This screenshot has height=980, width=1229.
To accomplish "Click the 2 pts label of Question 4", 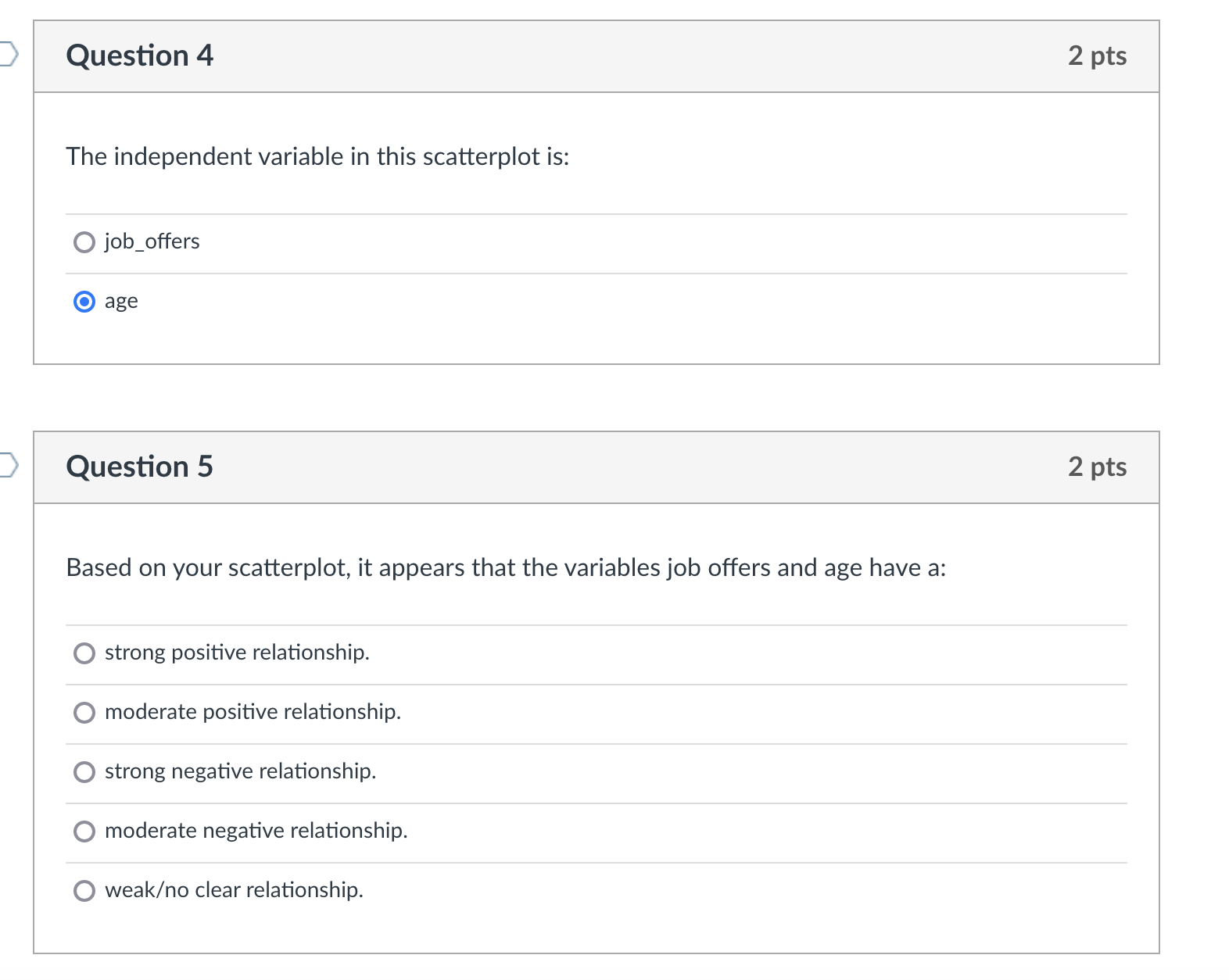I will pyautogui.click(x=1098, y=56).
